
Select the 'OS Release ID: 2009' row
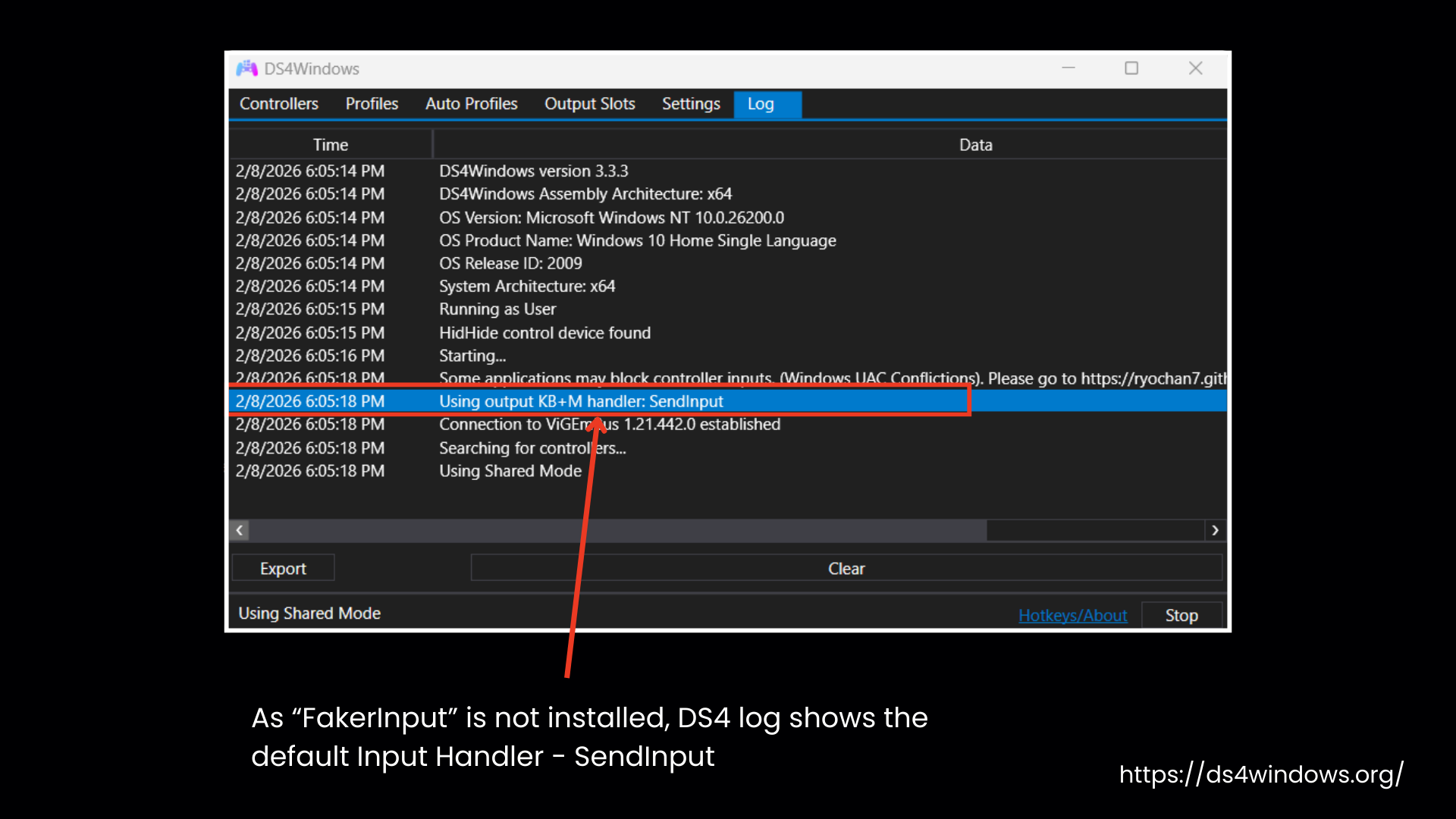728,264
